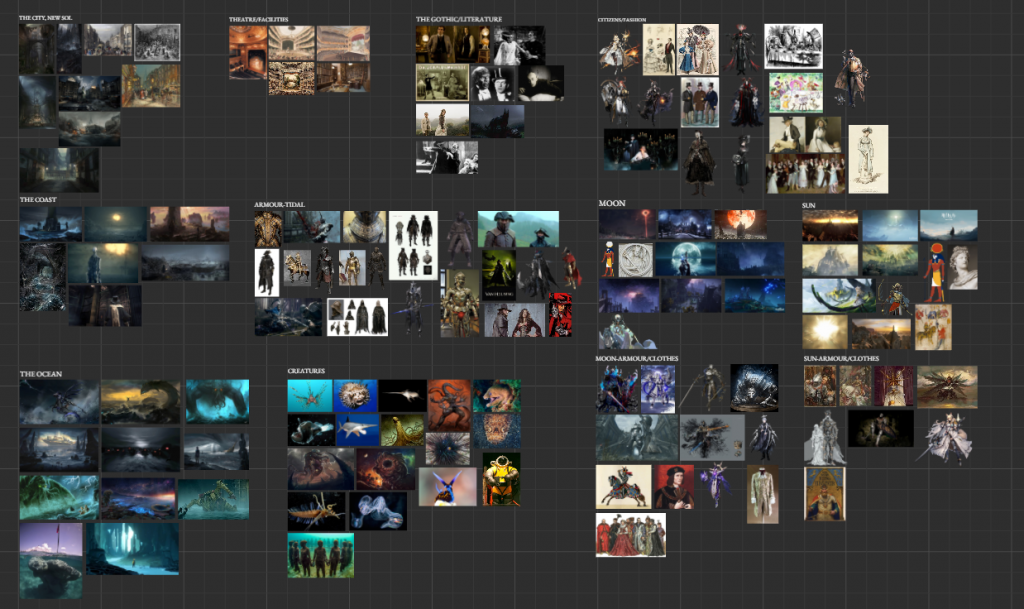The image size is (1024, 609).
Task: Select the sepia sketch of woman in hat
Action: [x=868, y=159]
